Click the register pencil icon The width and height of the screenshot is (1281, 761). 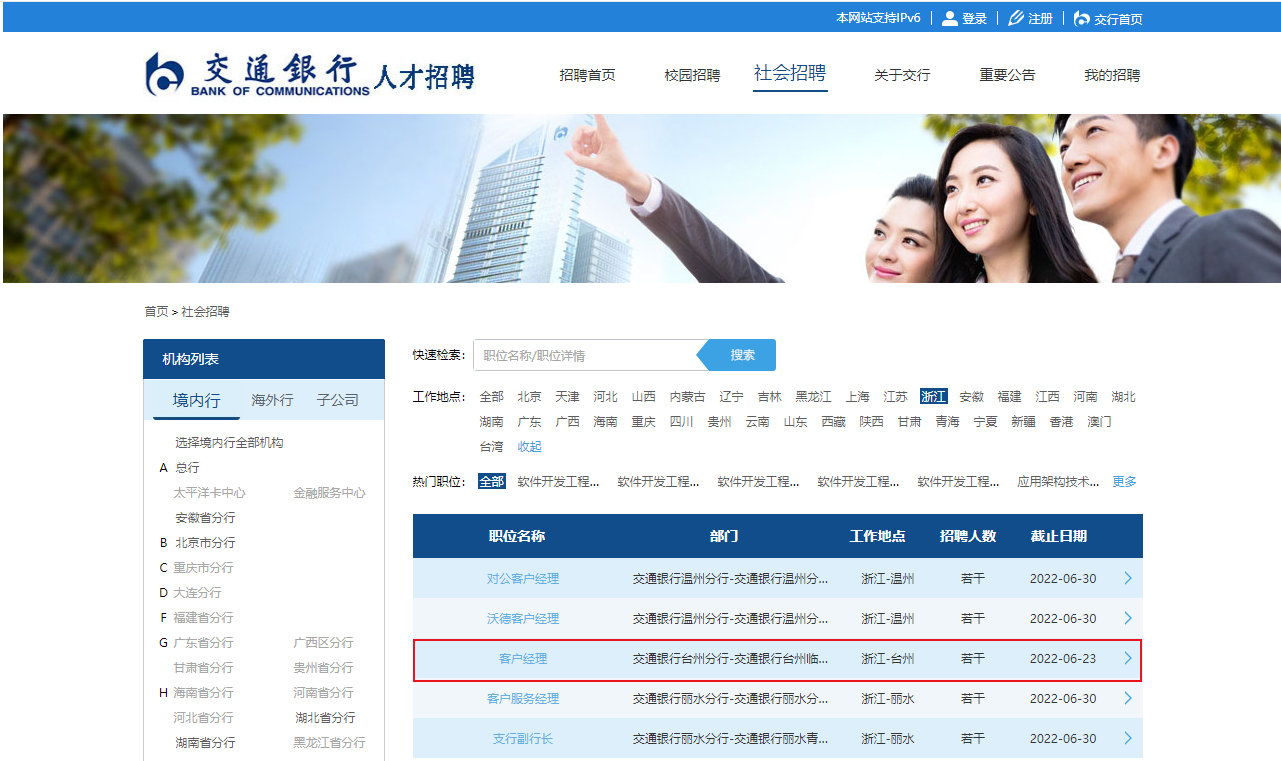1016,18
